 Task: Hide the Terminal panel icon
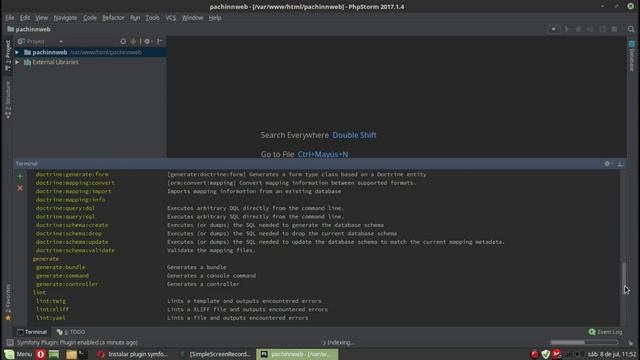(620, 164)
